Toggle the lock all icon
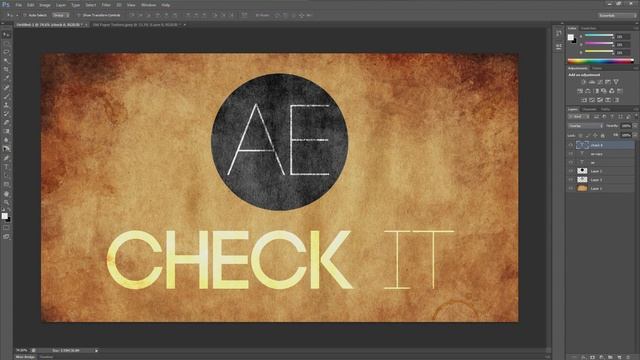The width and height of the screenshot is (640, 360). pos(602,135)
